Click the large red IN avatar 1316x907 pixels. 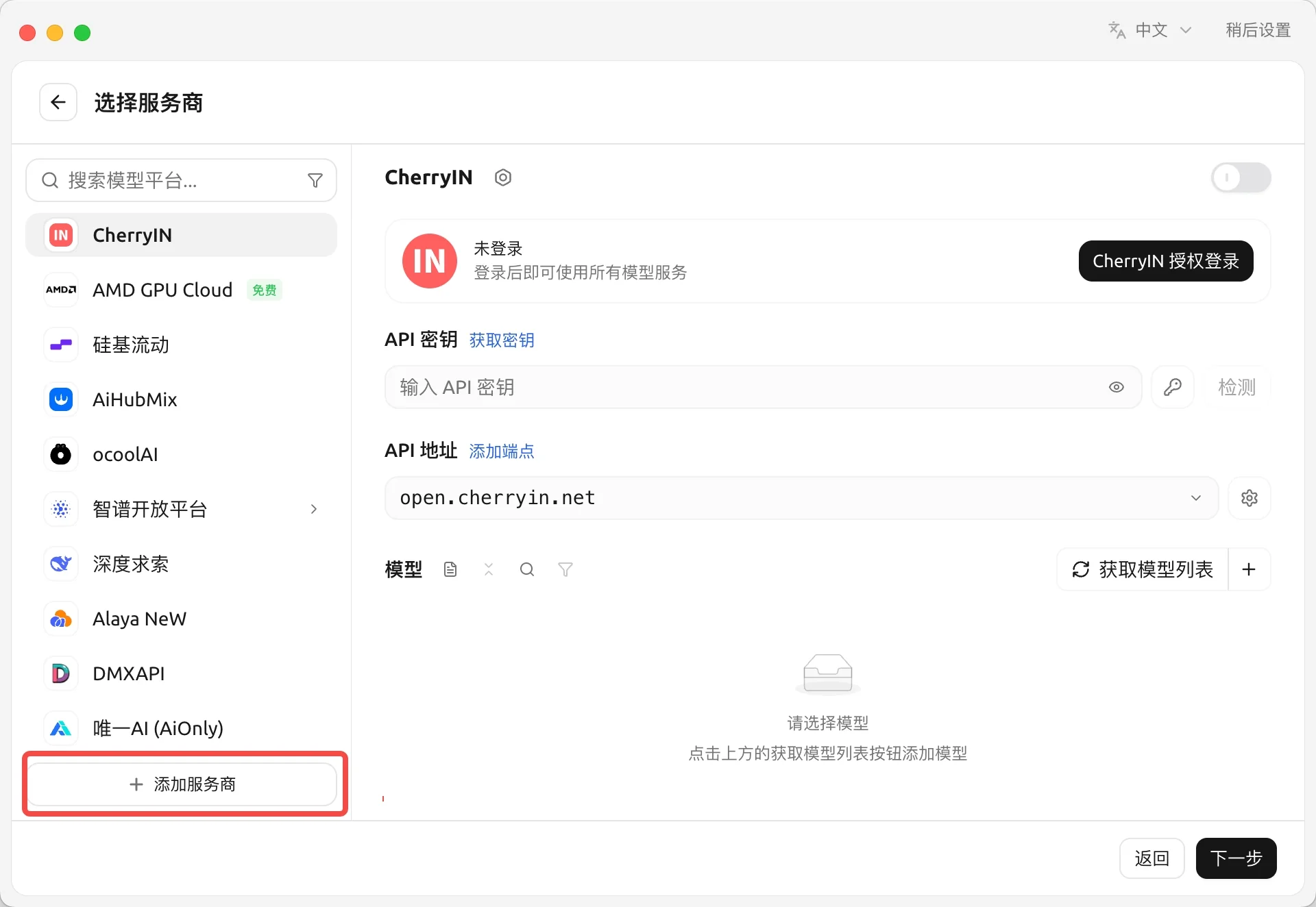click(x=430, y=261)
